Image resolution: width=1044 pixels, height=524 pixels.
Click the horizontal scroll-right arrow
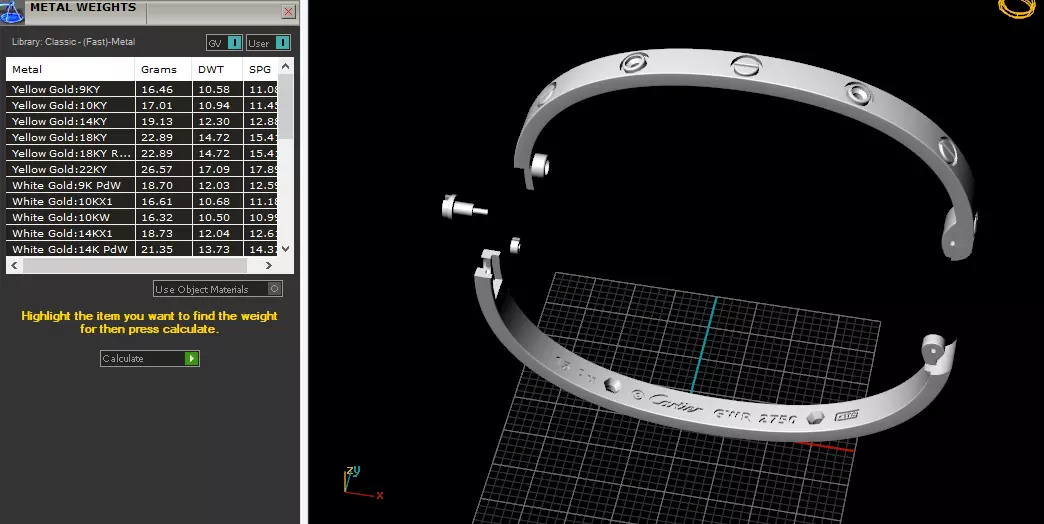tap(268, 265)
